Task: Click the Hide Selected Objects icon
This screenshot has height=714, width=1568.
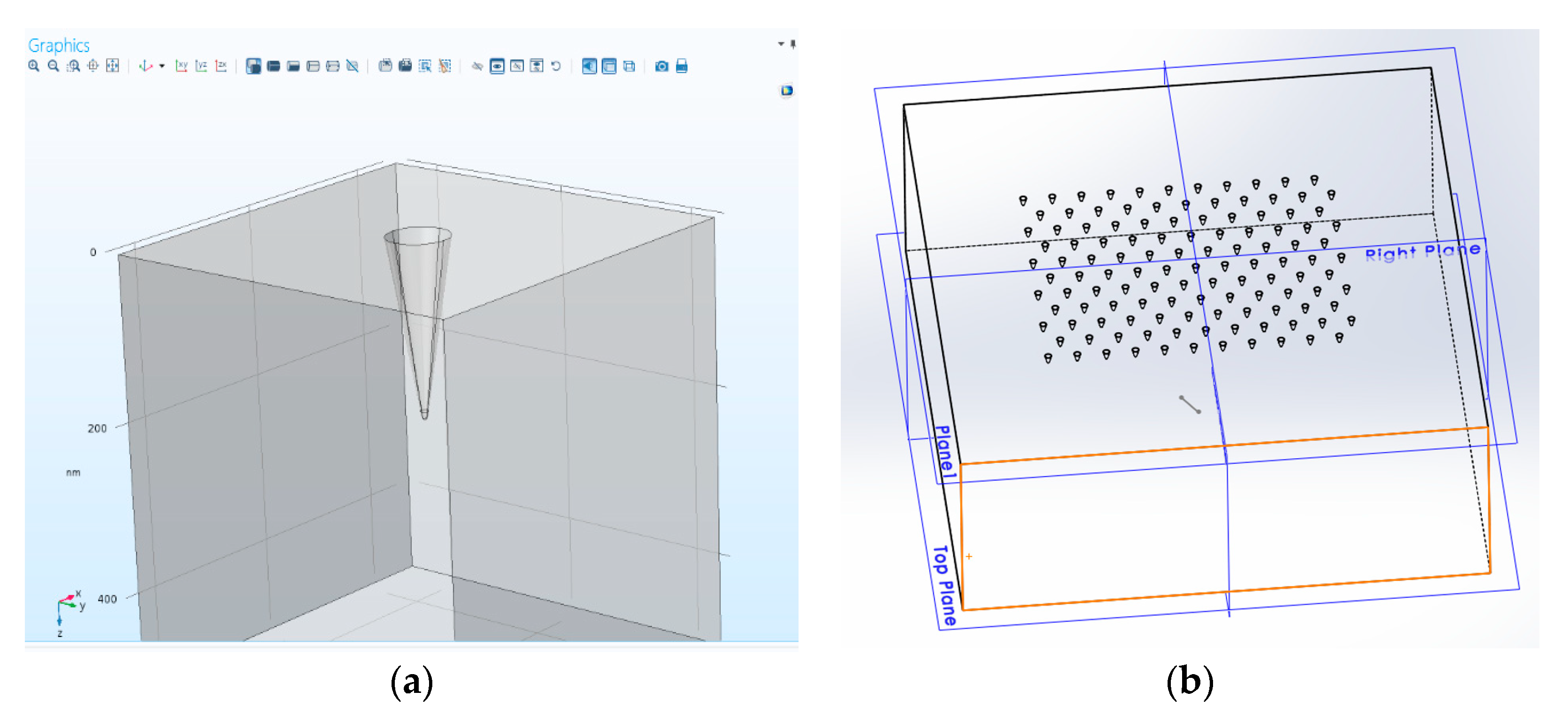Action: coord(477,66)
